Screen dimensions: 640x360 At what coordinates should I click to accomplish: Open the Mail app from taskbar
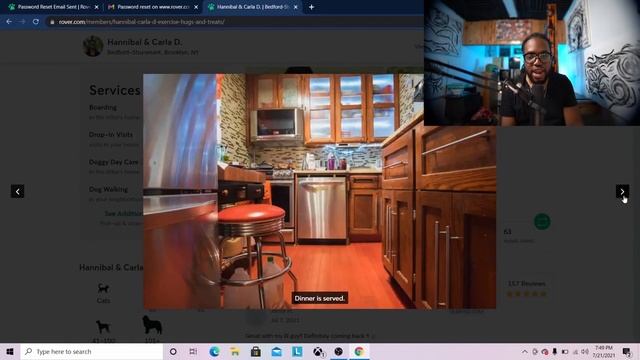pyautogui.click(x=276, y=351)
